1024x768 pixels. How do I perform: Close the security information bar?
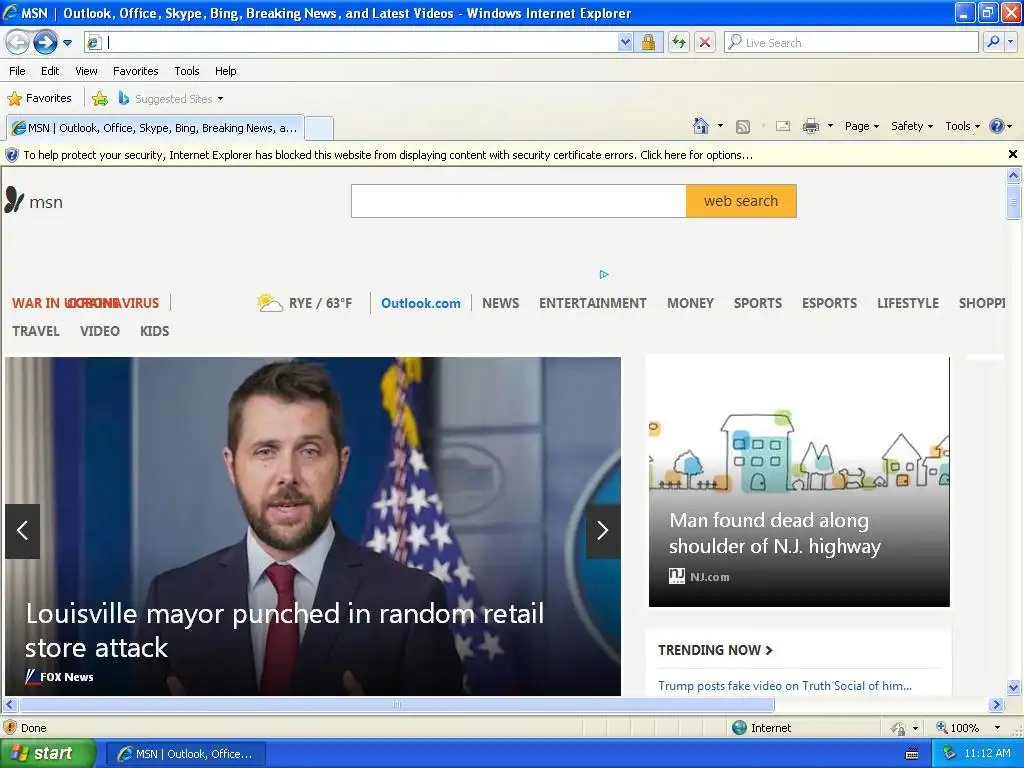[x=1012, y=154]
